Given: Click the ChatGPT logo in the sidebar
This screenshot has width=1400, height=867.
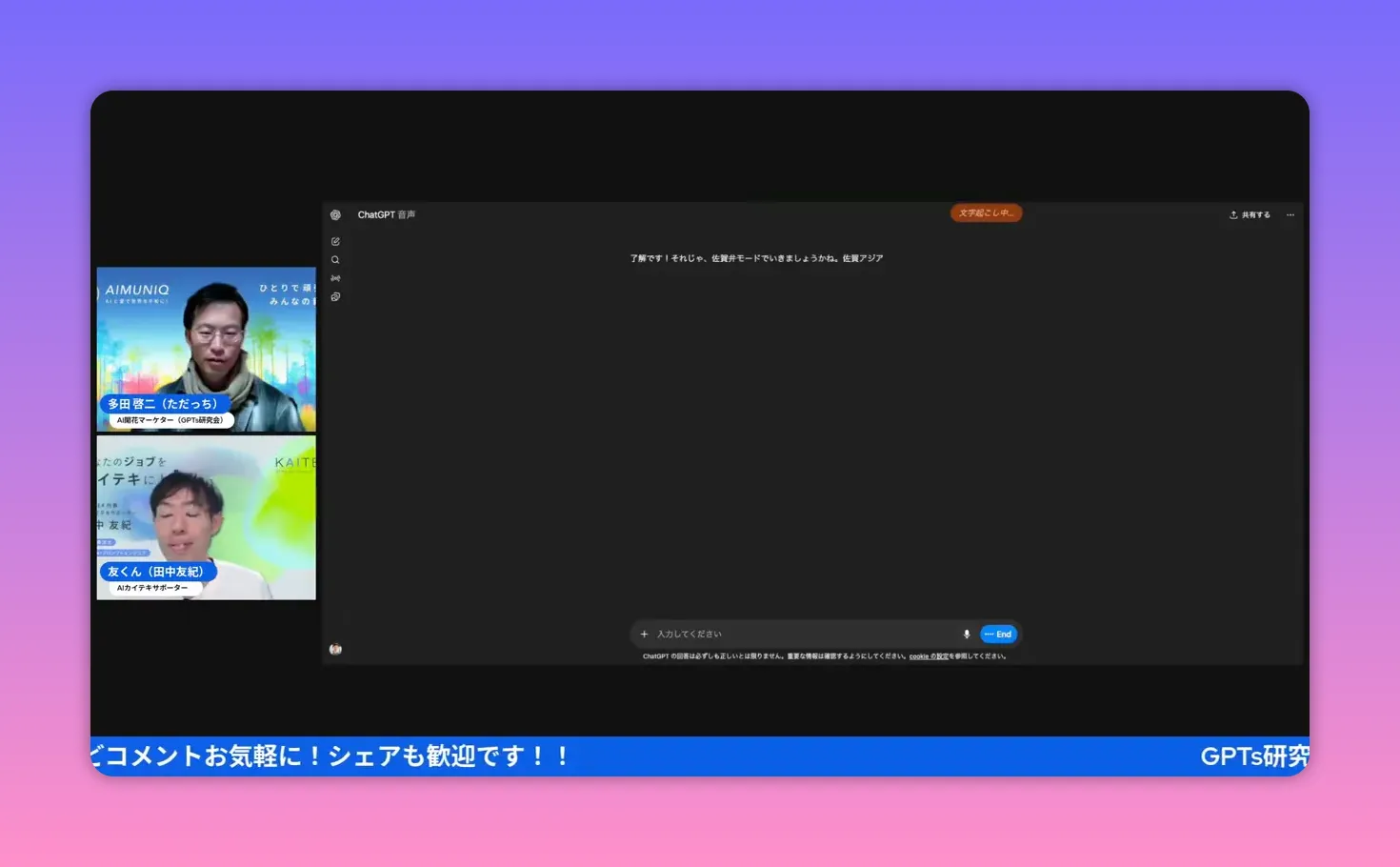Looking at the screenshot, I should [x=335, y=215].
